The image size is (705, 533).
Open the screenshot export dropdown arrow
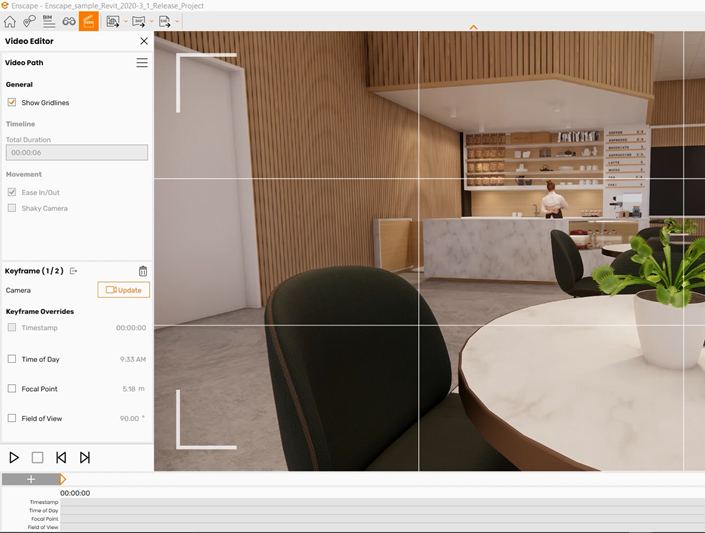tap(125, 21)
